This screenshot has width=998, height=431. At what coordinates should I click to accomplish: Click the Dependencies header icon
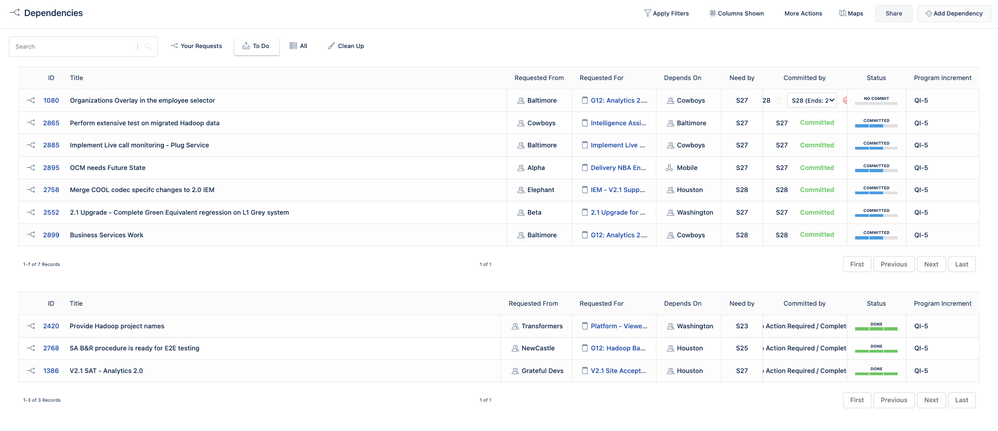(x=15, y=13)
